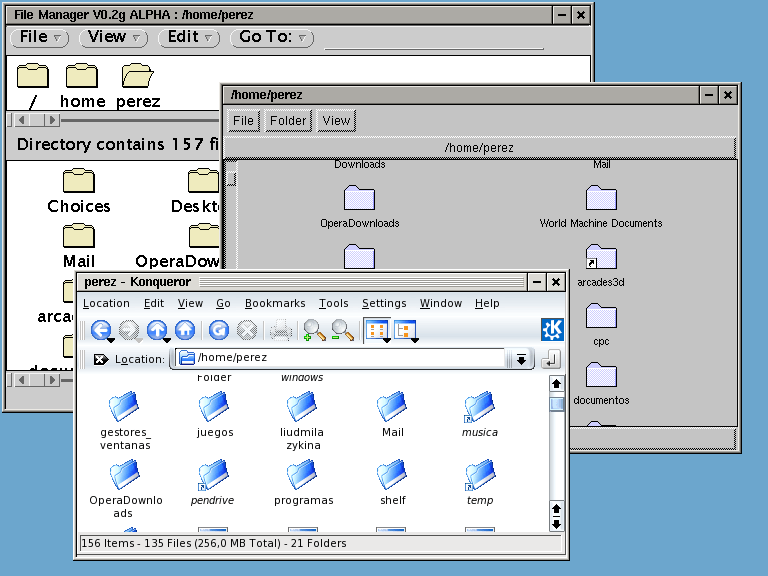Open the OperaDownloads folder in Konqueror
Viewport: 768px width, 576px height.
(x=125, y=488)
